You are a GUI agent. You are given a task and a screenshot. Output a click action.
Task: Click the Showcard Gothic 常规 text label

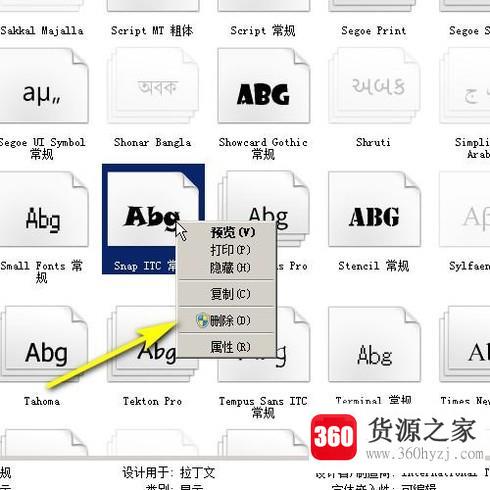pos(263,148)
